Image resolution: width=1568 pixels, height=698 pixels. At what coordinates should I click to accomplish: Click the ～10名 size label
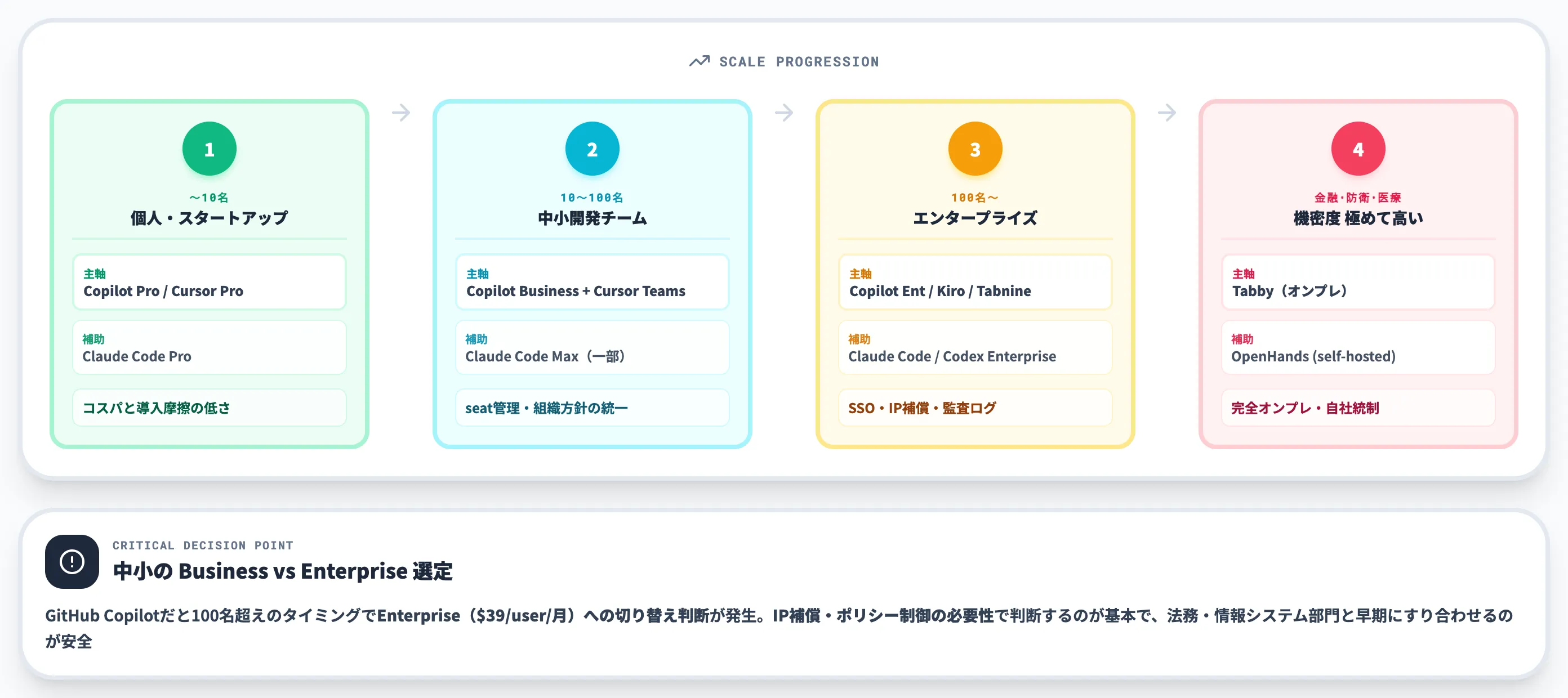[210, 197]
